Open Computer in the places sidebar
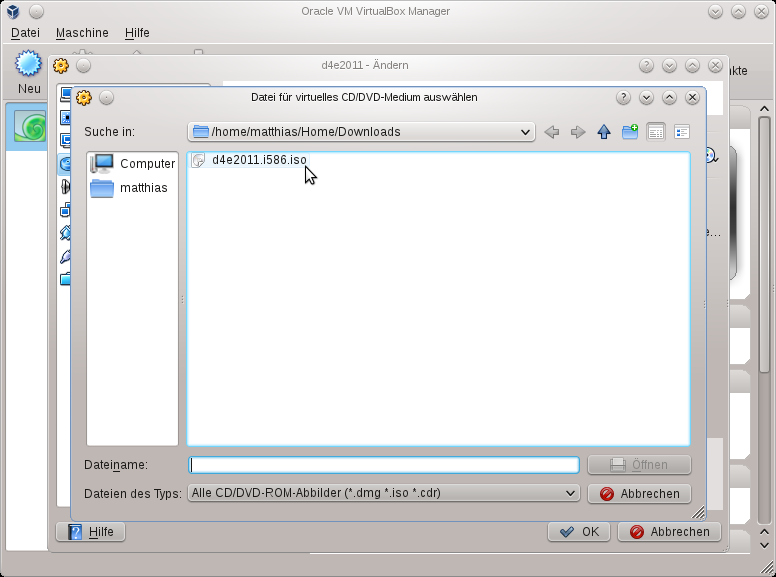Viewport: 776px width, 577px height. pos(133,163)
